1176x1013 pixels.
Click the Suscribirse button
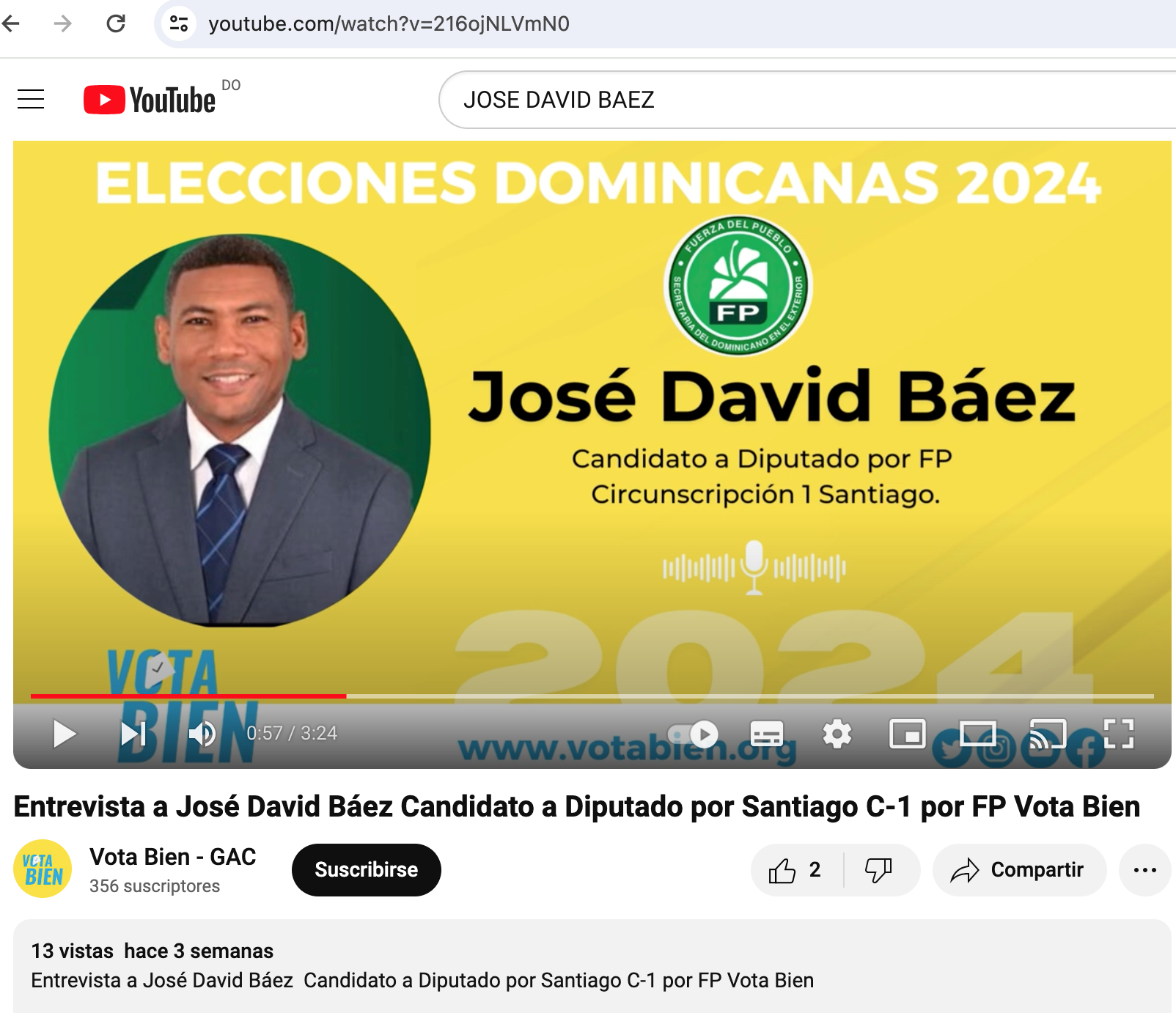[367, 870]
